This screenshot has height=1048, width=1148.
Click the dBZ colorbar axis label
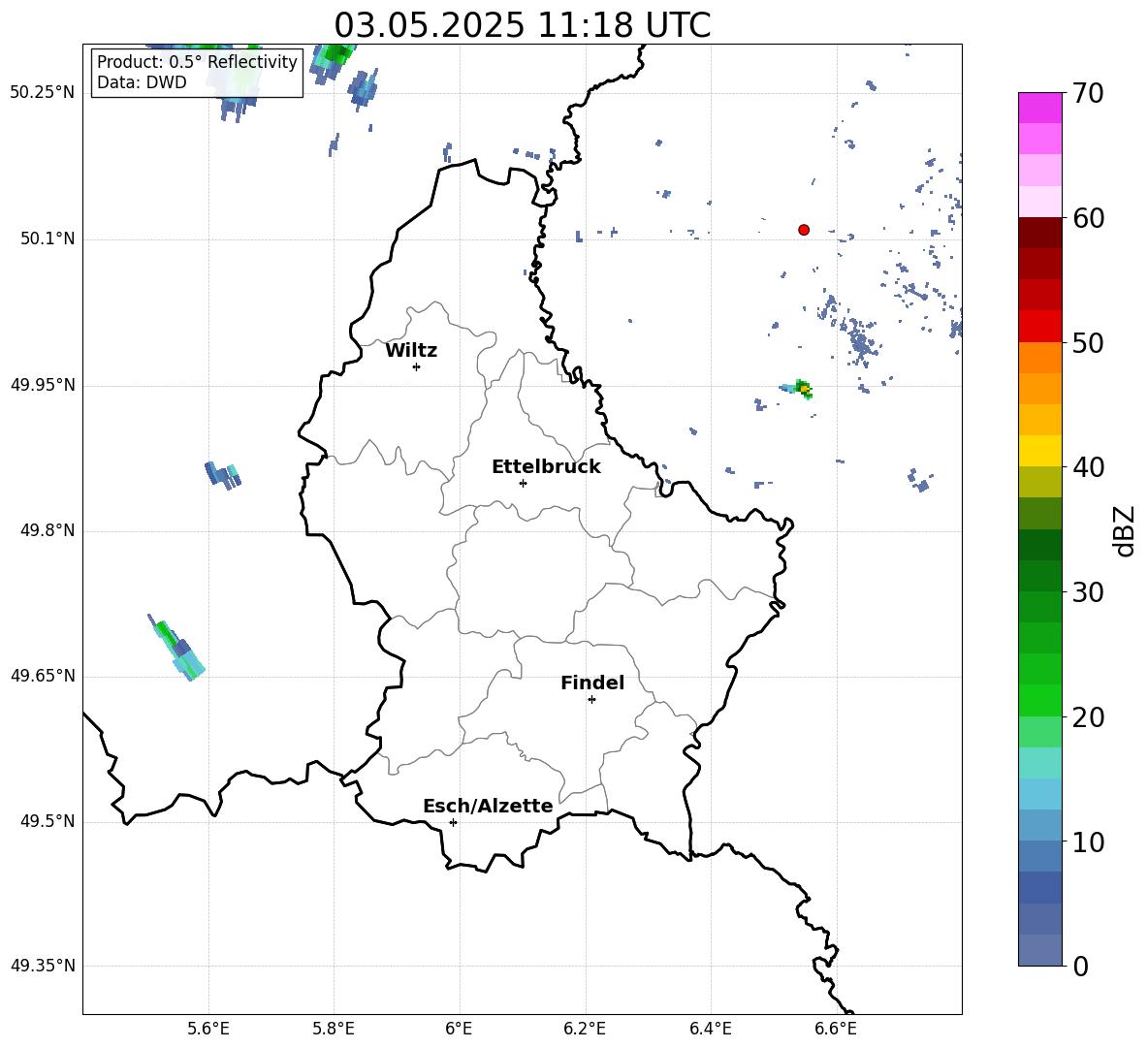(x=1125, y=530)
